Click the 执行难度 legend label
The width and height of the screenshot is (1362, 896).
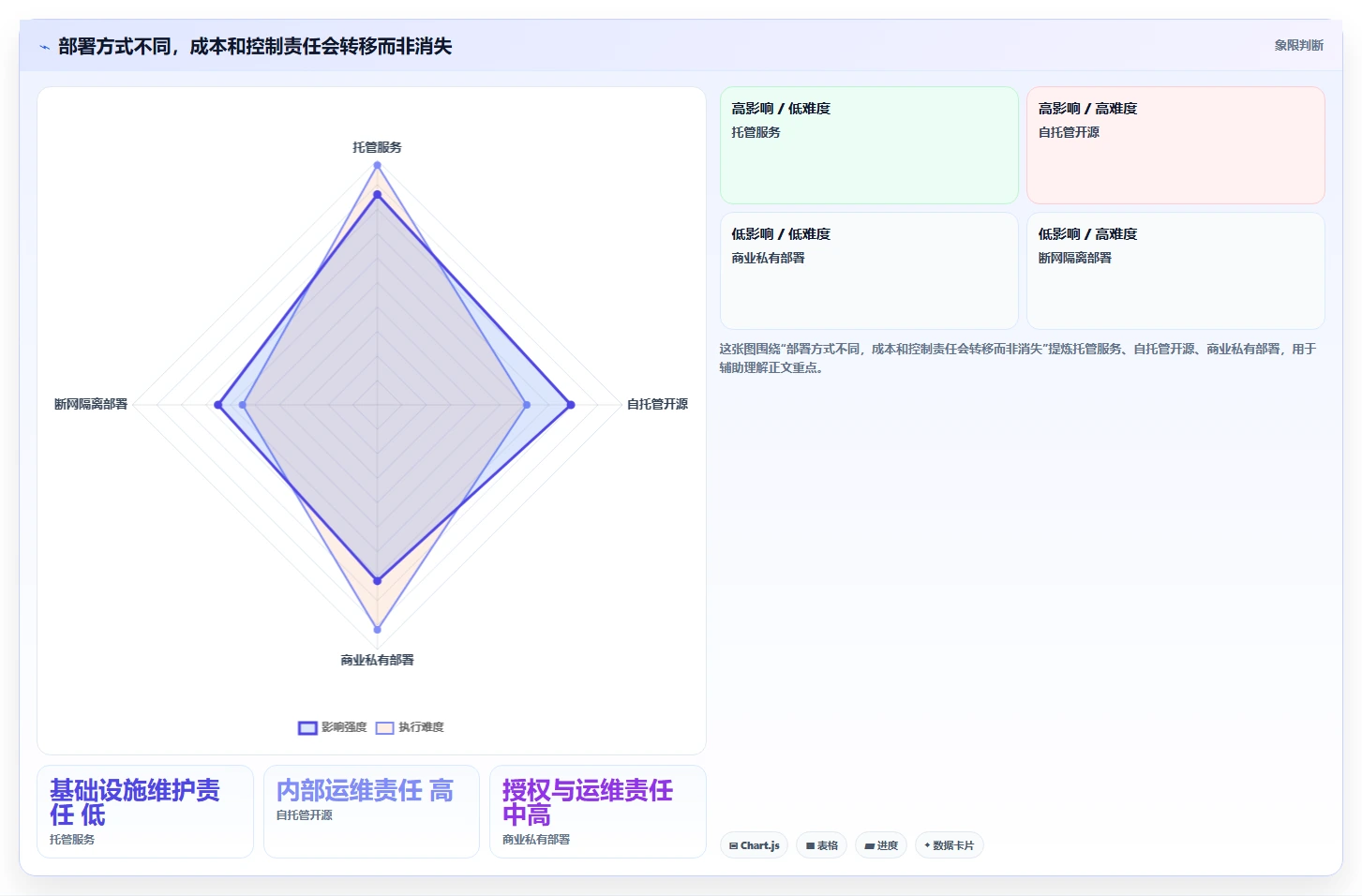pyautogui.click(x=421, y=727)
